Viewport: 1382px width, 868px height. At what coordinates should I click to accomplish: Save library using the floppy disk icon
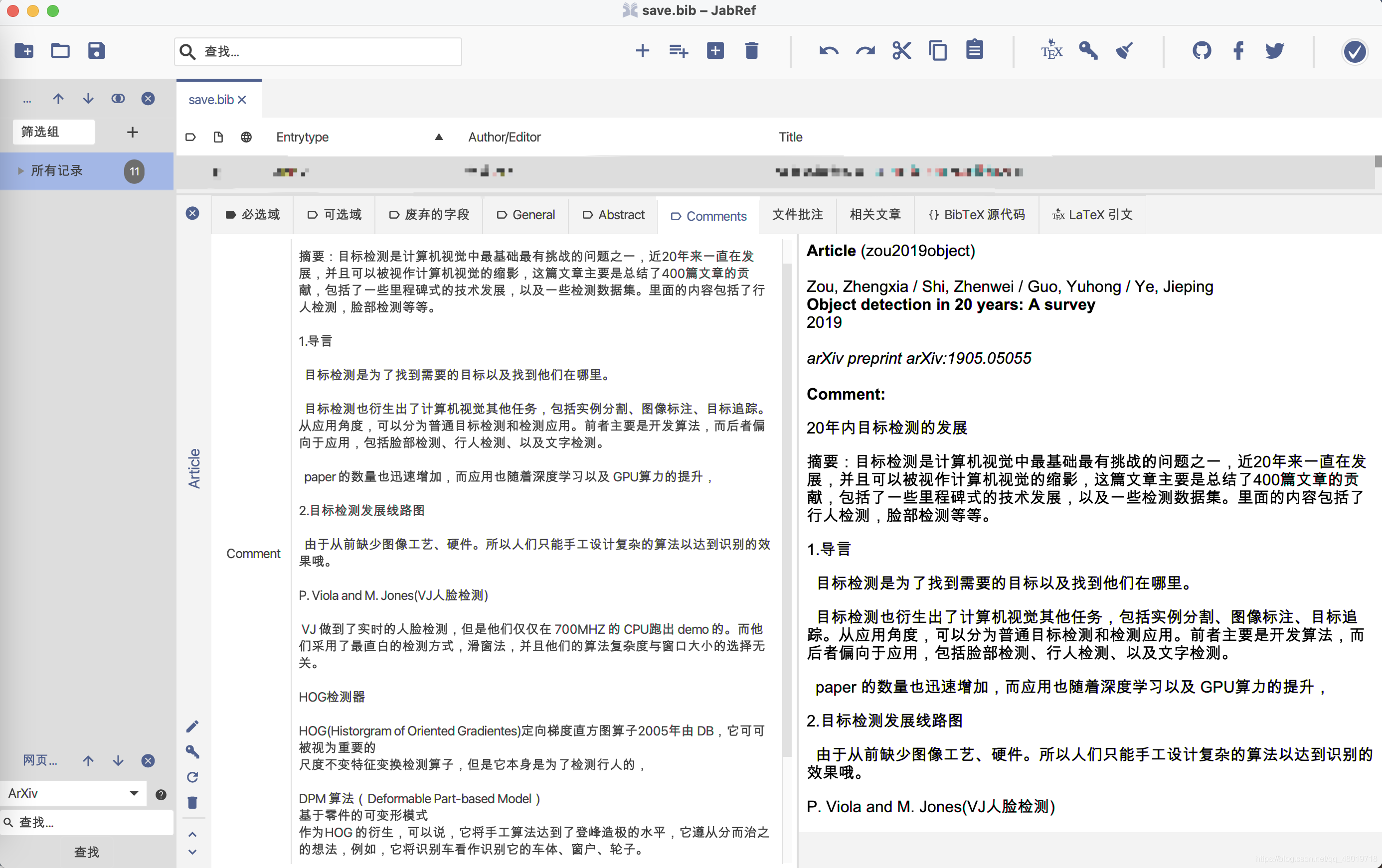point(96,50)
